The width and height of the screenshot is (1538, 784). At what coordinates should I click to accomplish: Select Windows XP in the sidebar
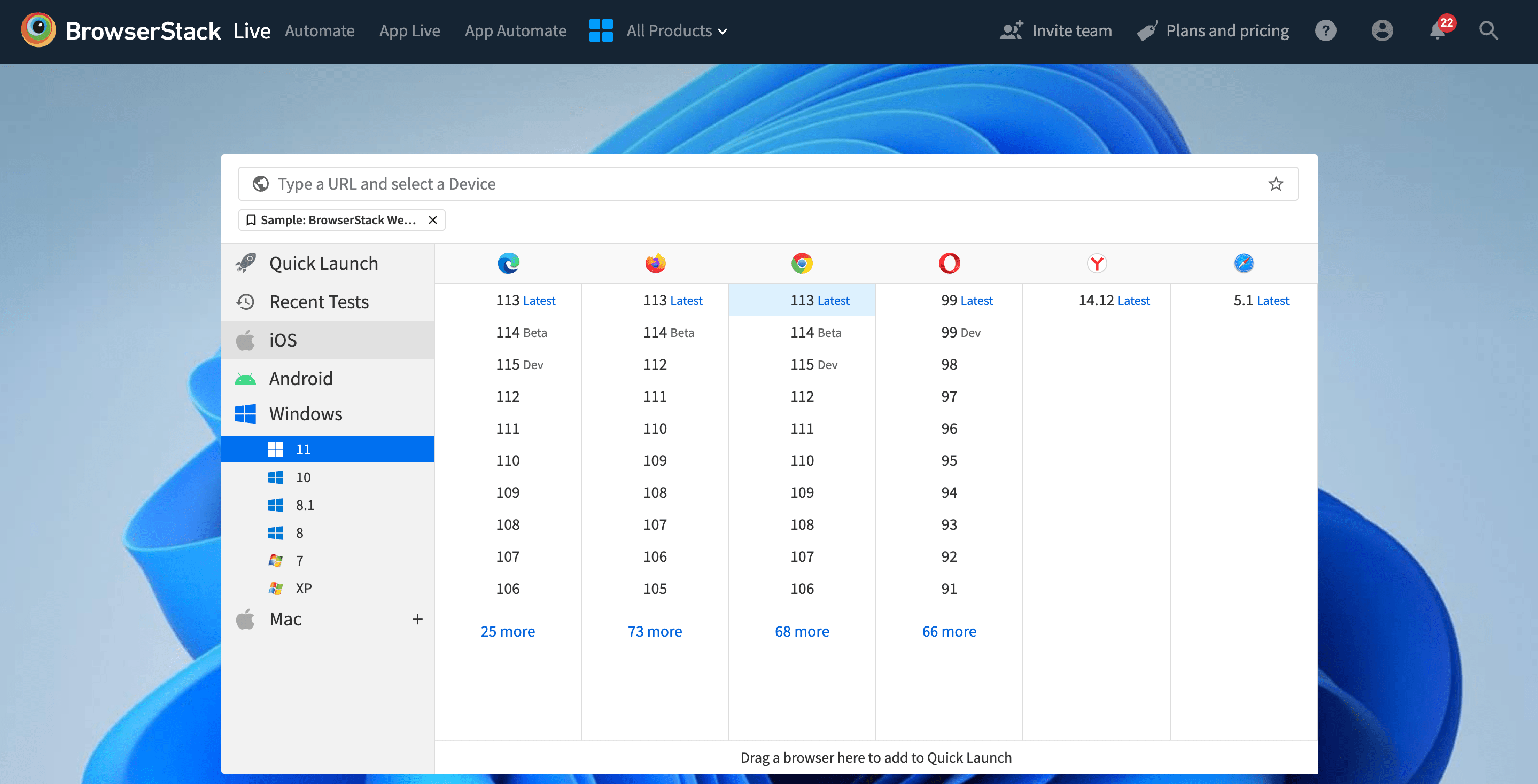tap(304, 587)
